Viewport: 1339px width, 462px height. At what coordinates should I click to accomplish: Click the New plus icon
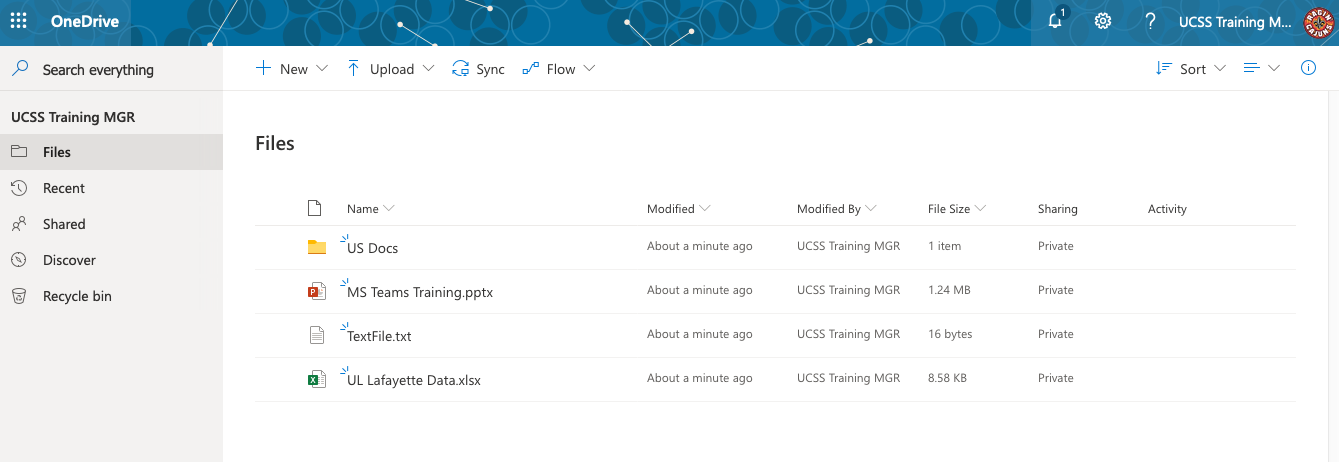pos(263,68)
